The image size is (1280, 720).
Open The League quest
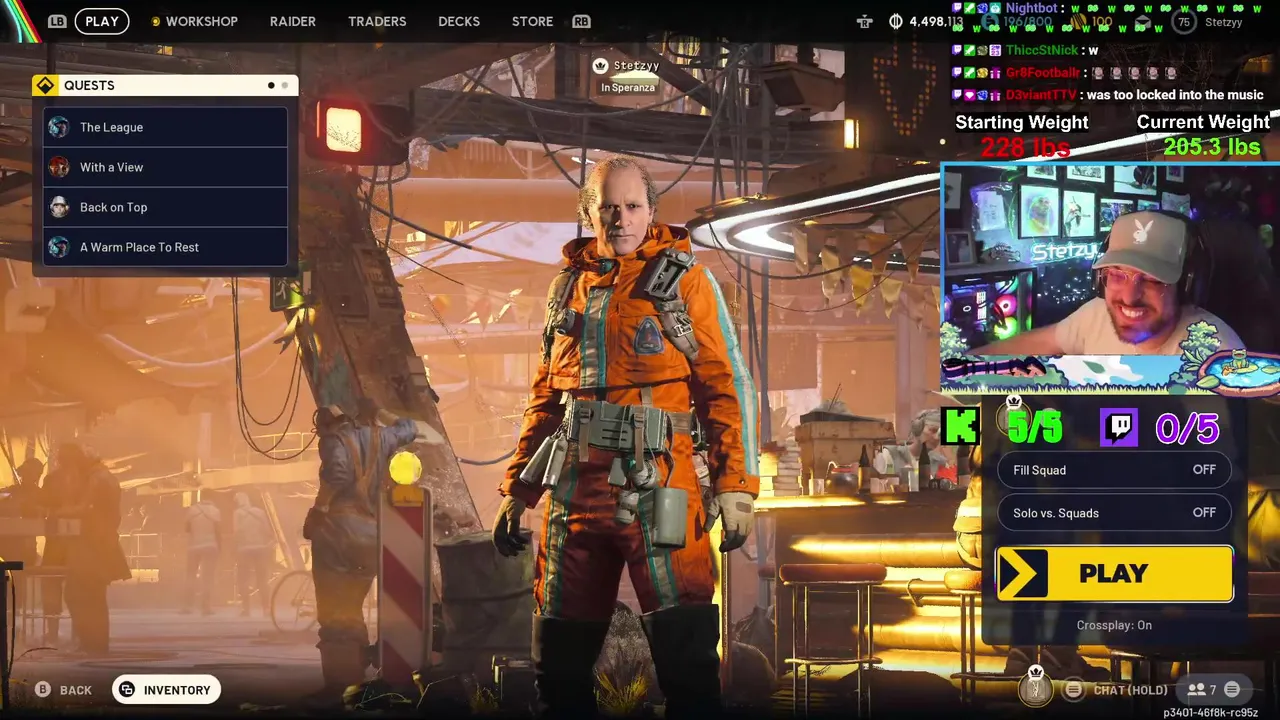[165, 127]
